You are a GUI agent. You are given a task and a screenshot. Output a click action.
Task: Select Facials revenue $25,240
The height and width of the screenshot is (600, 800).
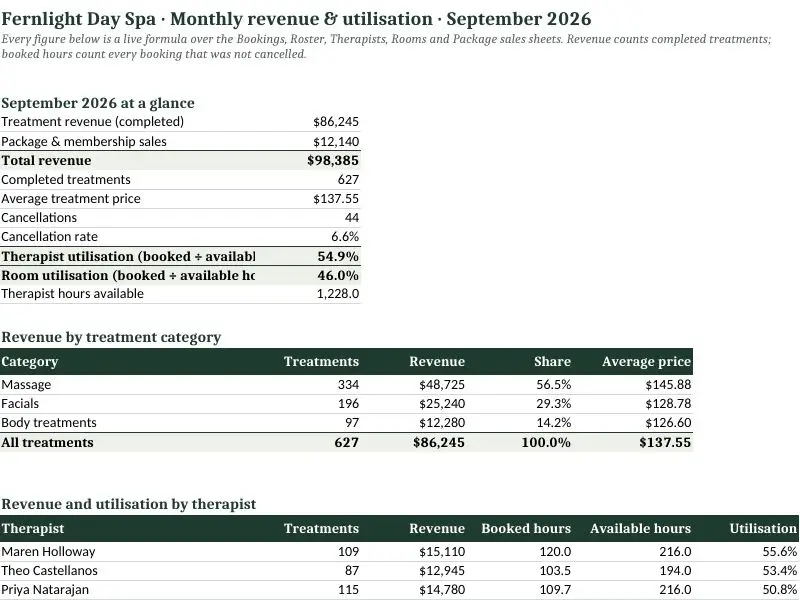[x=442, y=404]
